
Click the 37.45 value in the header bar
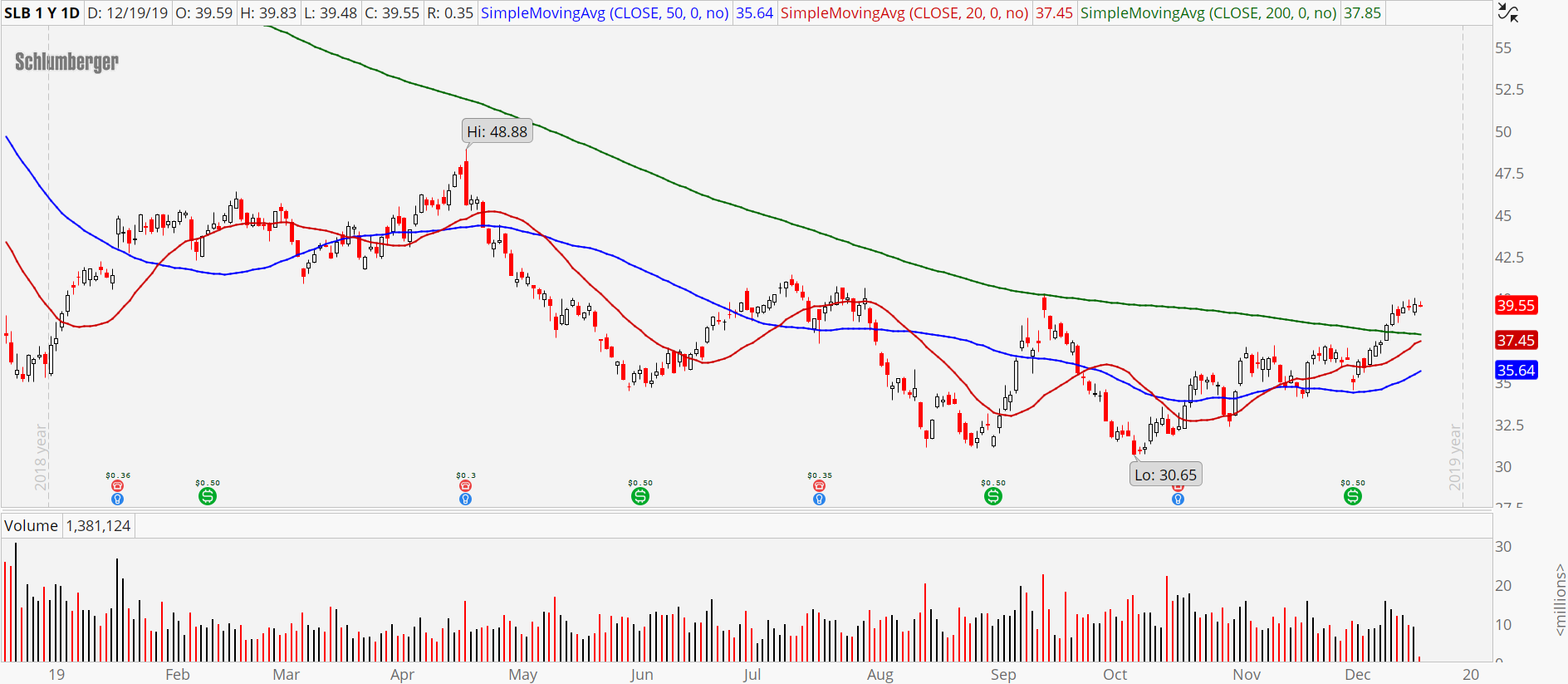(x=1055, y=13)
